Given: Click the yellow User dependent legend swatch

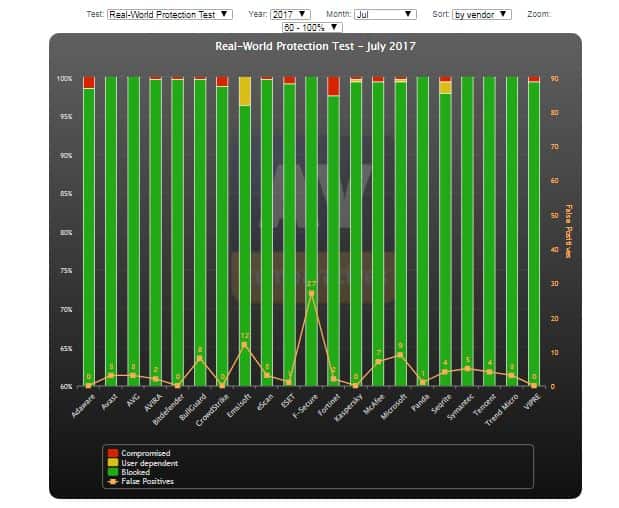Looking at the screenshot, I should [113, 462].
